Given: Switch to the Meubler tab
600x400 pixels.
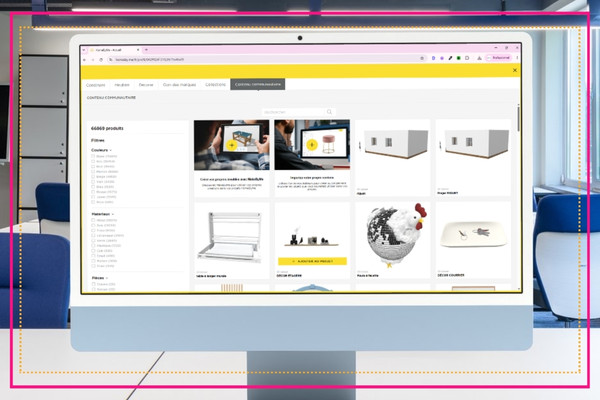Looking at the screenshot, I should pyautogui.click(x=122, y=85).
